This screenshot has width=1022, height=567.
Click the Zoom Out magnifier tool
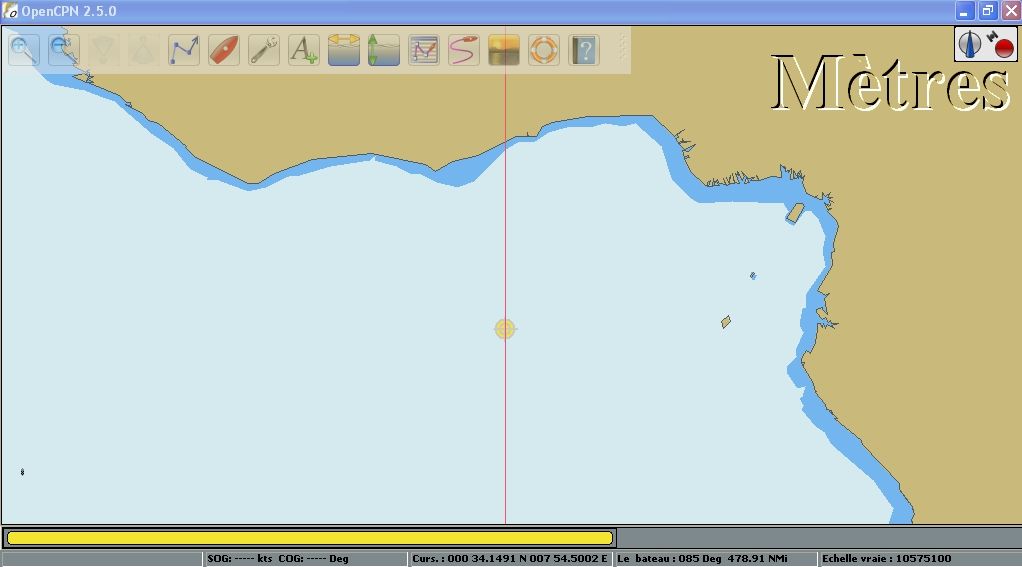pos(64,49)
